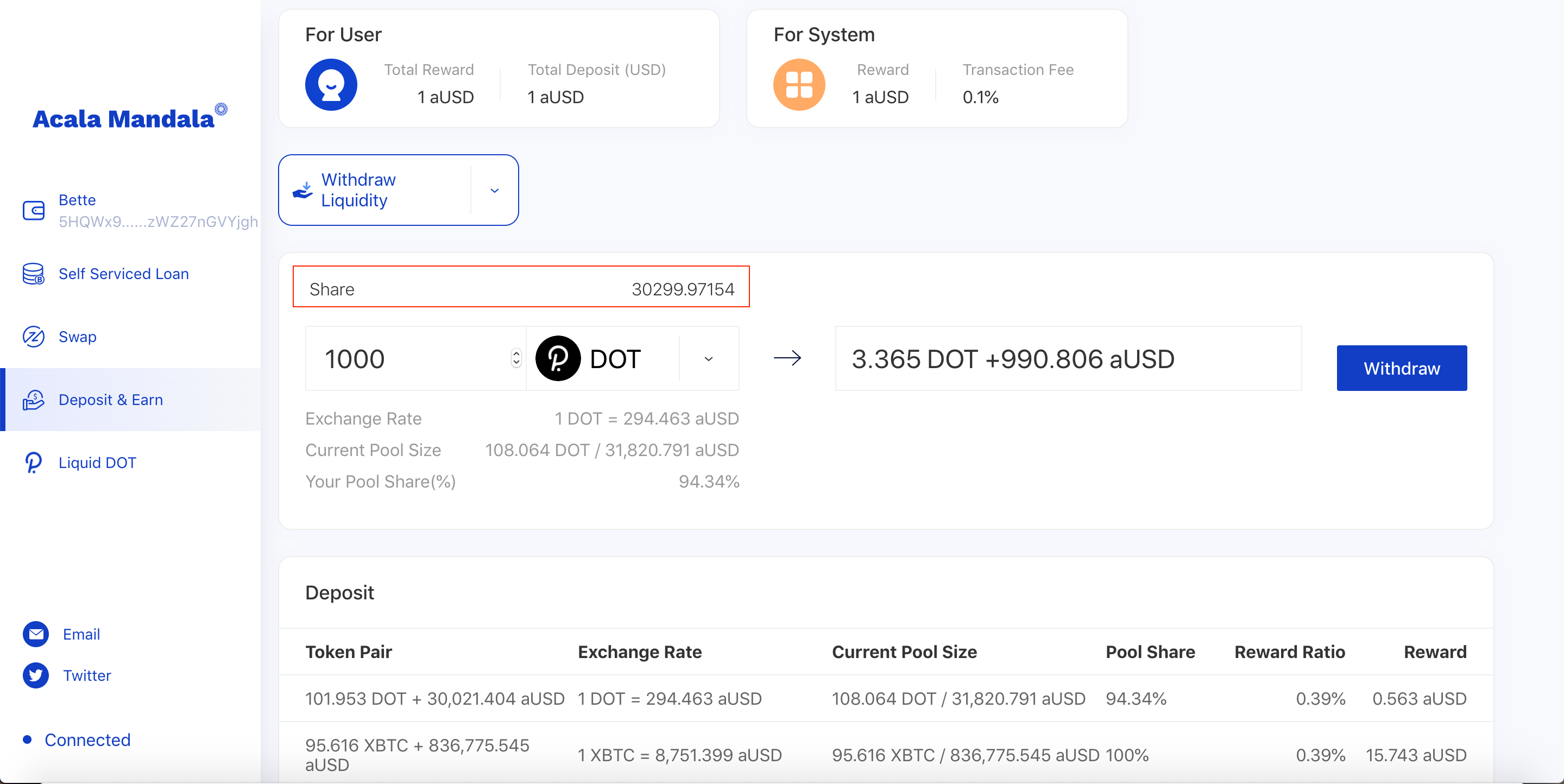Expand the Withdraw Liquidity dropdown chevron

point(495,191)
